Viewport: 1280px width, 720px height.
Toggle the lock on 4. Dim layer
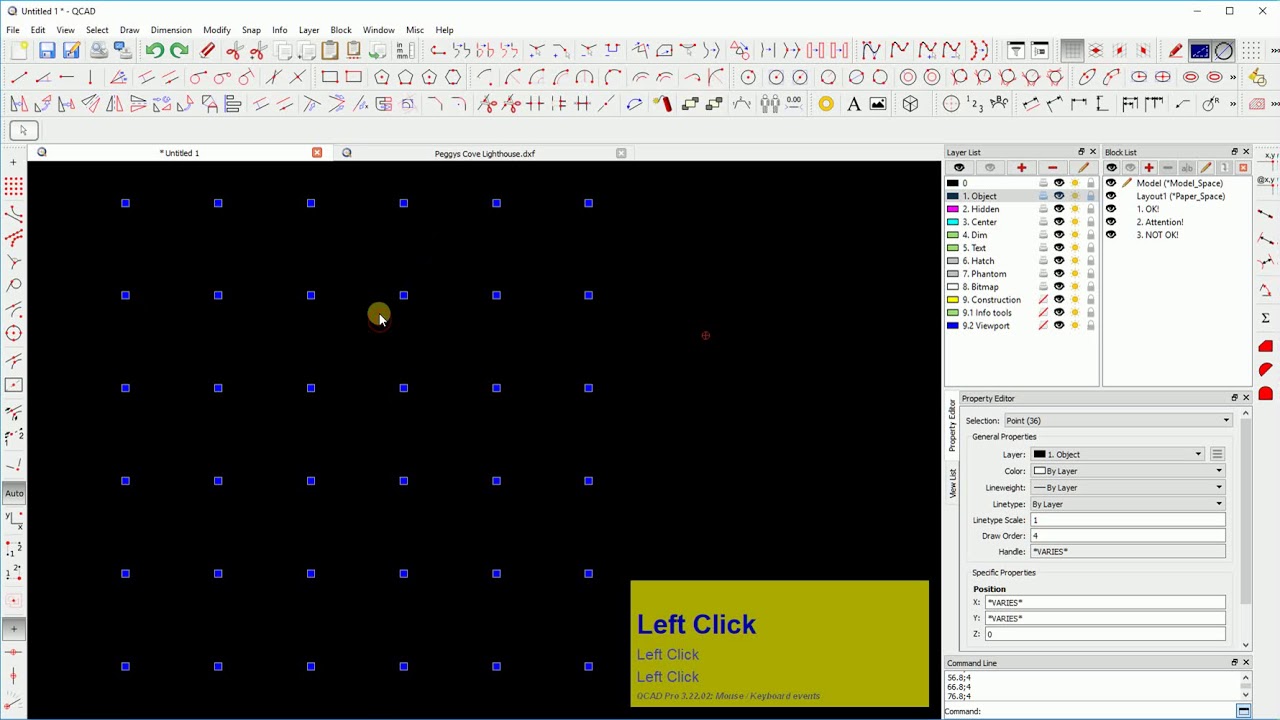[x=1090, y=235]
